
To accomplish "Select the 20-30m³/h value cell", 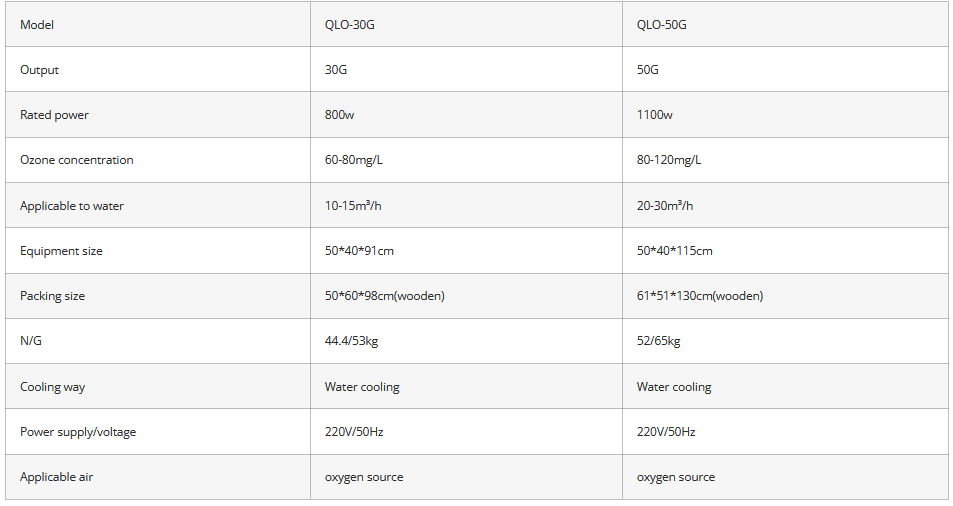I will pos(665,206).
